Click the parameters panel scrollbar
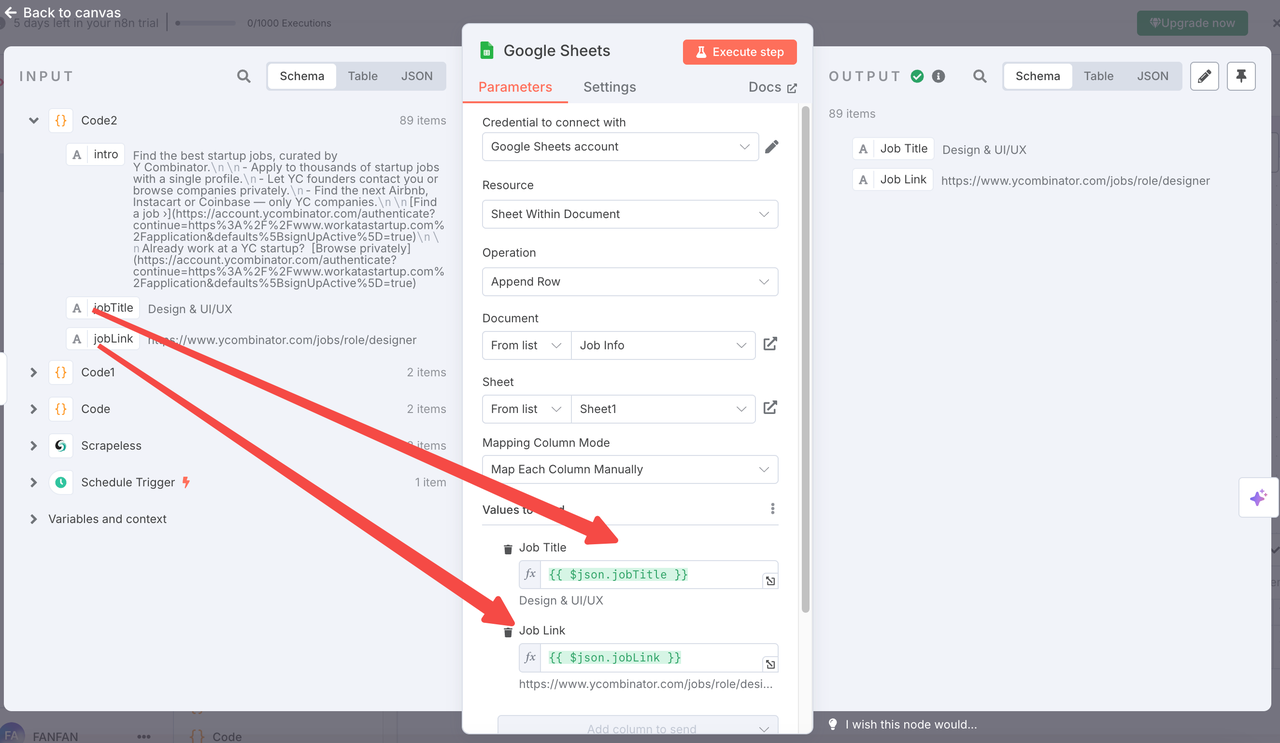This screenshot has height=743, width=1280. (807, 360)
